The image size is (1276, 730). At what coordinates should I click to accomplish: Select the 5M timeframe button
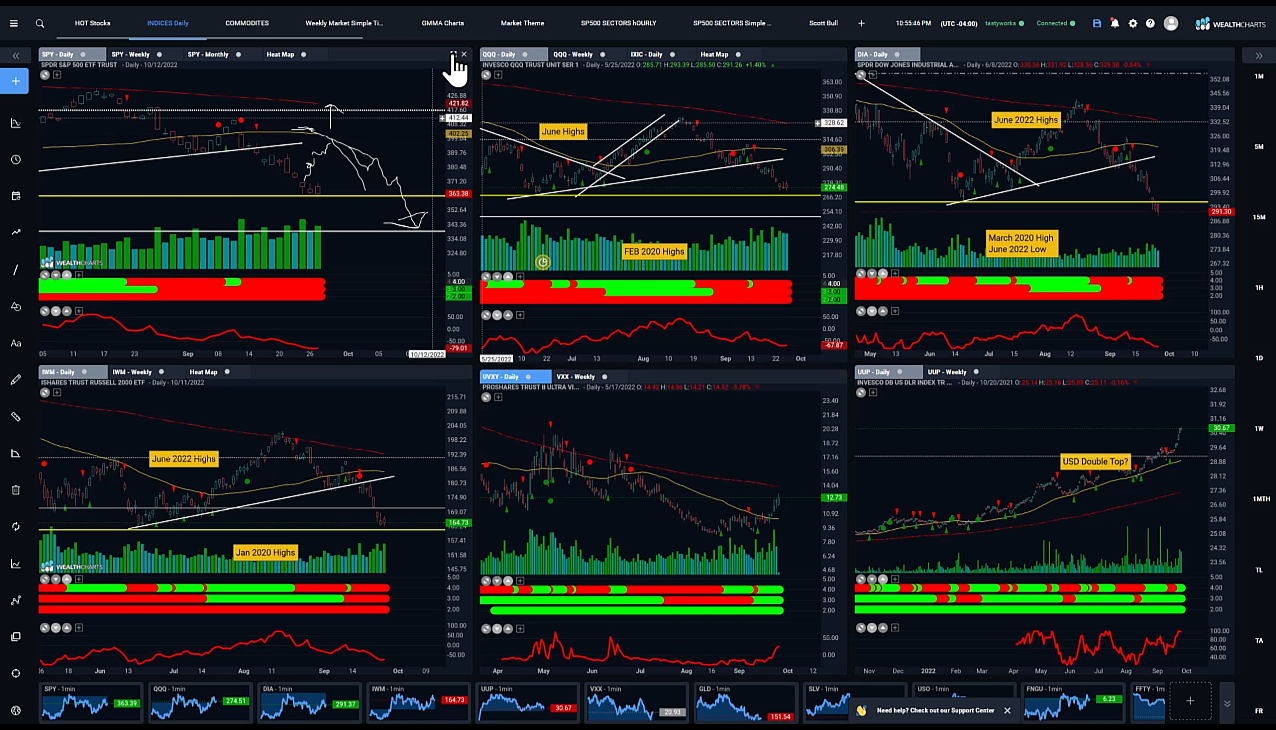point(1259,147)
